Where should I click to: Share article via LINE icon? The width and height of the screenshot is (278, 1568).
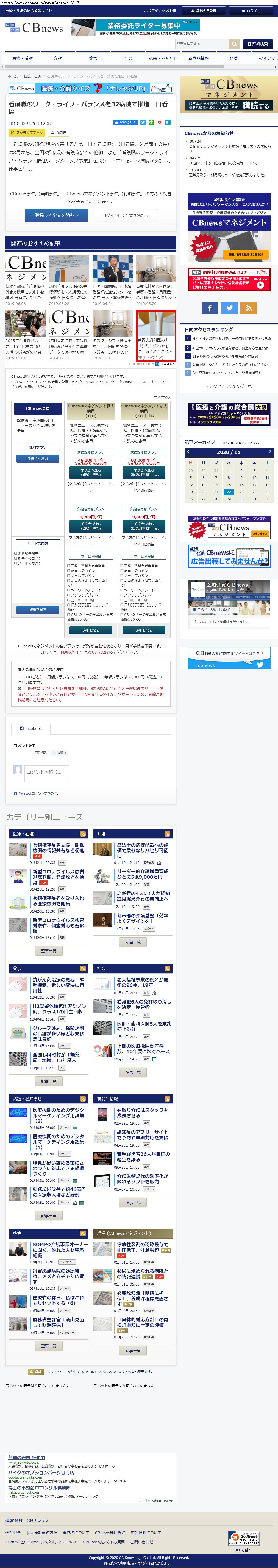point(151,122)
